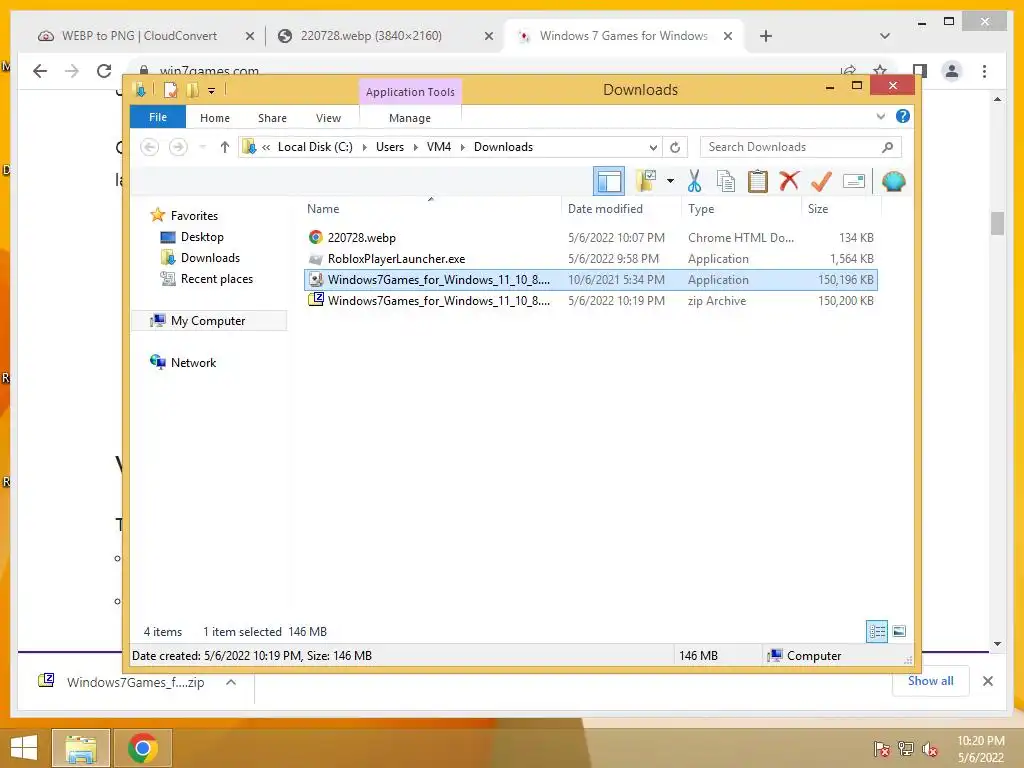Image resolution: width=1024 pixels, height=768 pixels.
Task: Select Network in navigation pane
Action: (x=183, y=362)
